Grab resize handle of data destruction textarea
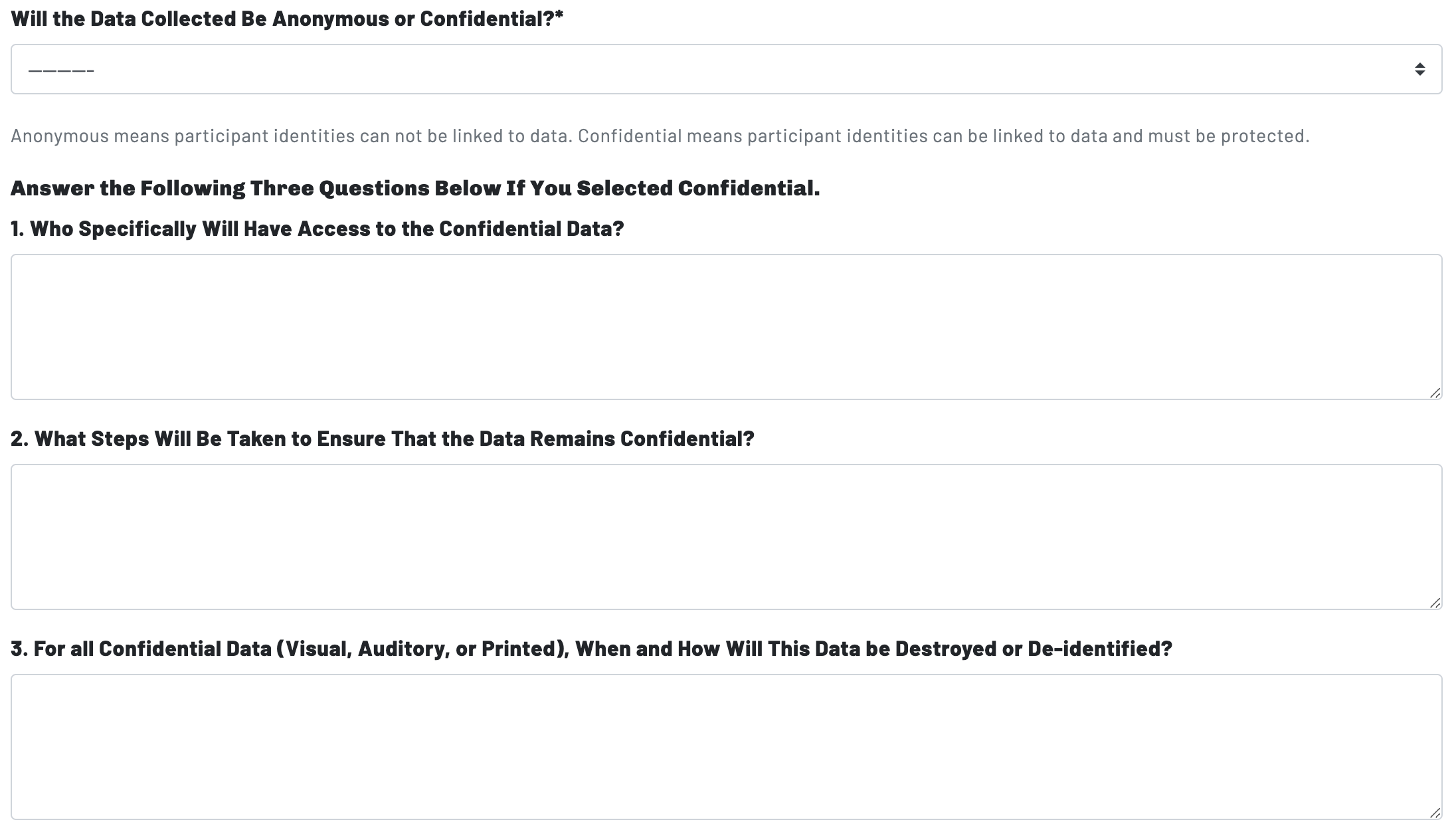The height and width of the screenshot is (840, 1456). pyautogui.click(x=1435, y=813)
